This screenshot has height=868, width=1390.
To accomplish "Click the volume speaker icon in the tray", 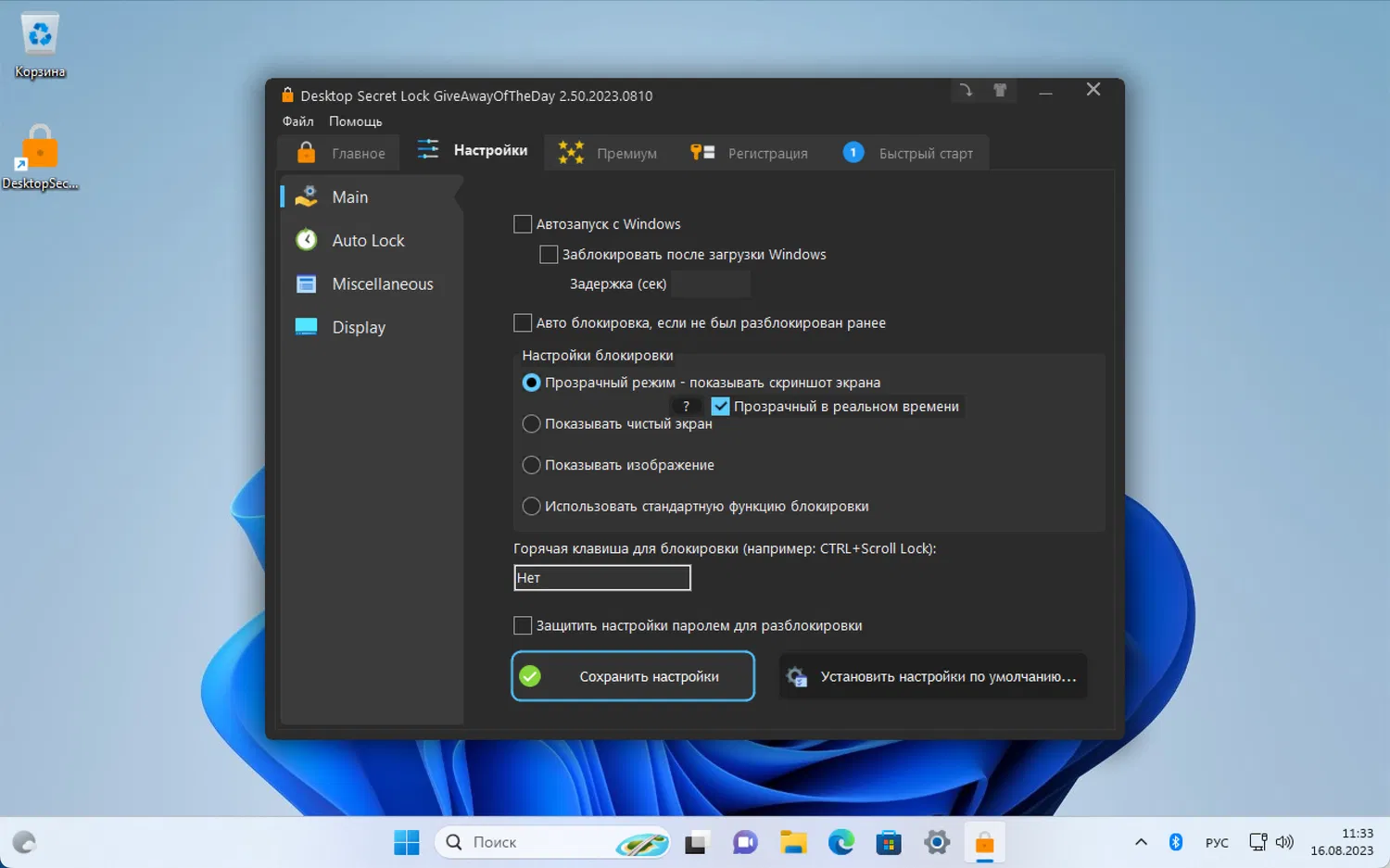I will (1284, 842).
